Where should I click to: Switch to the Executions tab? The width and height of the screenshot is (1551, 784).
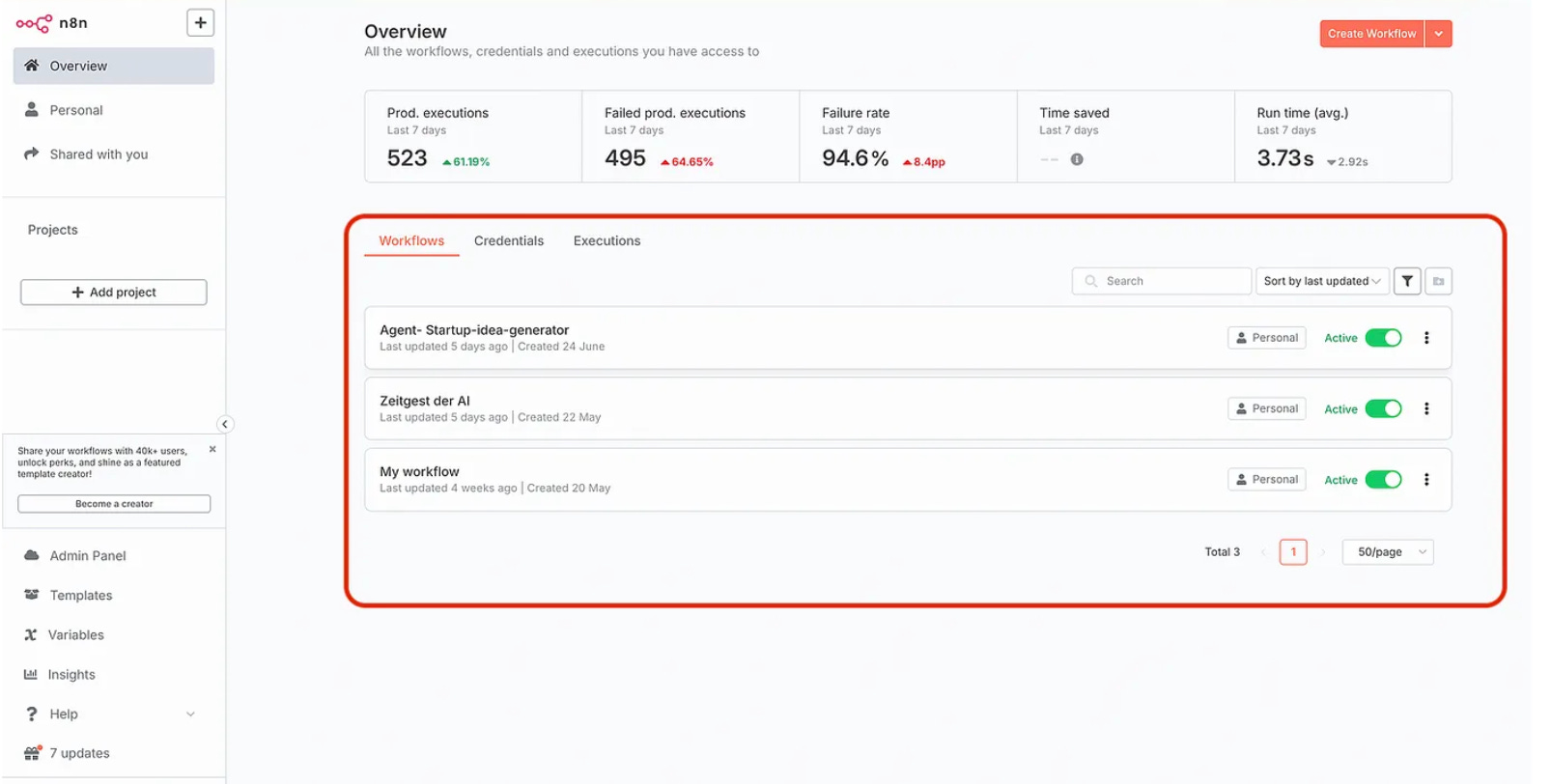coord(606,240)
